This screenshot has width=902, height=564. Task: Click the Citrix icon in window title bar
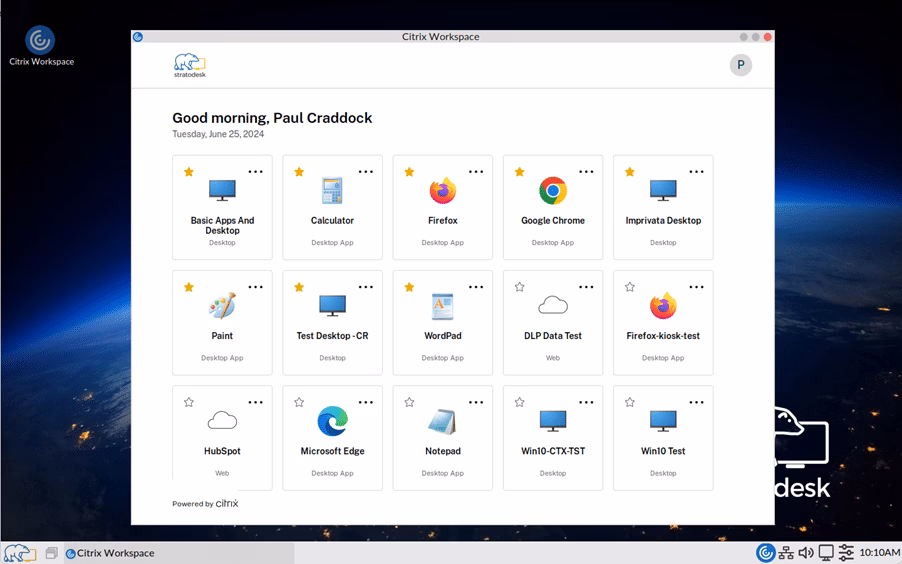point(138,37)
